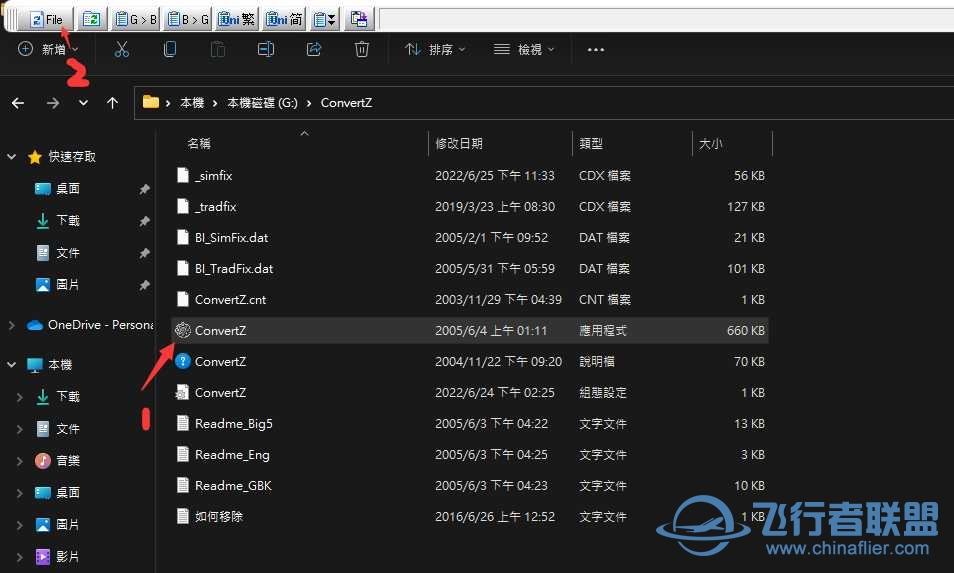Go back with the left arrow button
The width and height of the screenshot is (954, 573).
(18, 103)
